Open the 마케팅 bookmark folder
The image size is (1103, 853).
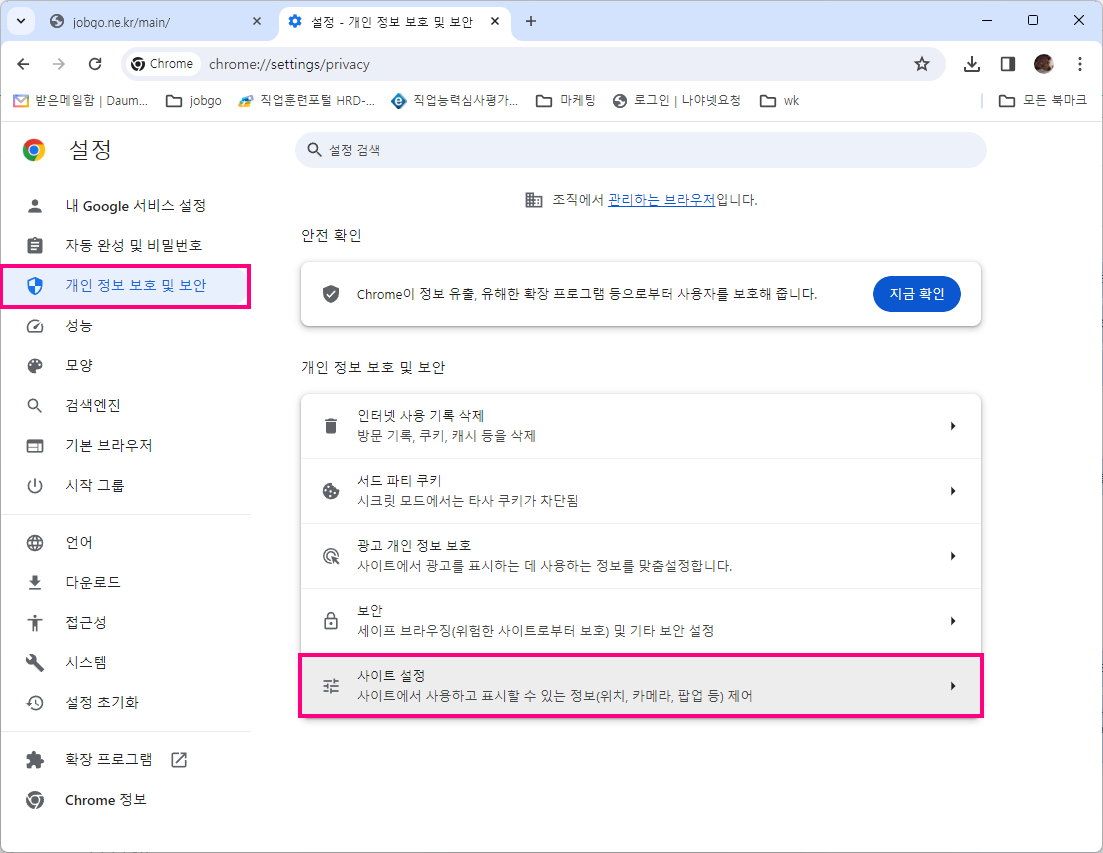tap(566, 101)
